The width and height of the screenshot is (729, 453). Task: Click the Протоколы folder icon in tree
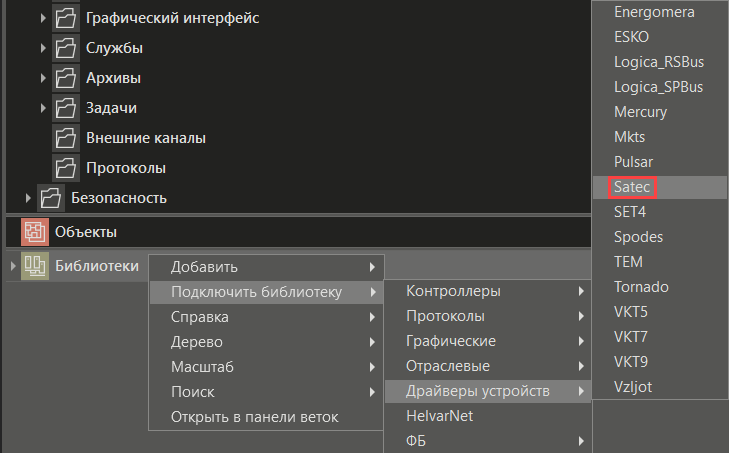coord(66,168)
